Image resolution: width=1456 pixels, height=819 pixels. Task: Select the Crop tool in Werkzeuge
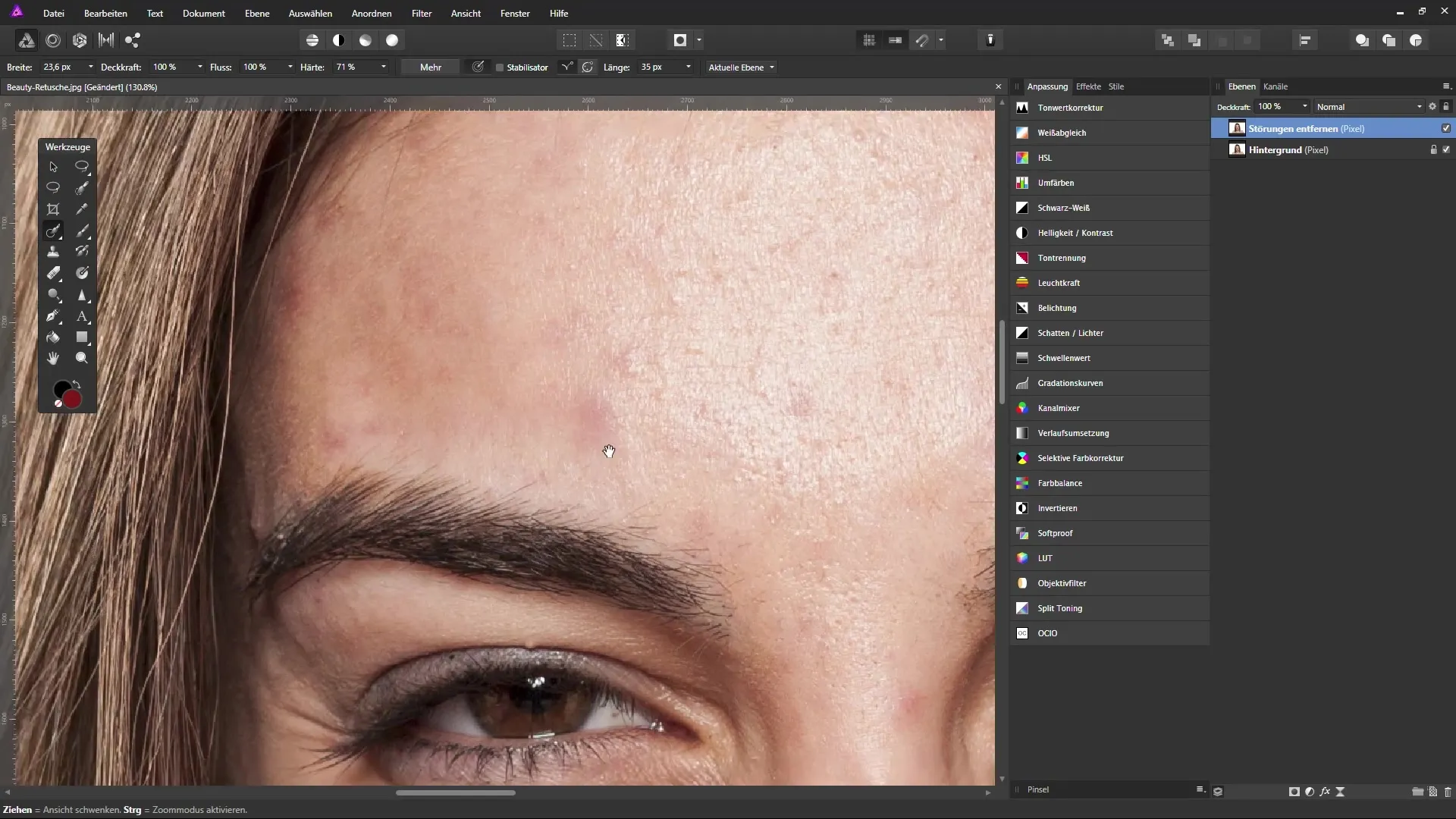tap(53, 209)
